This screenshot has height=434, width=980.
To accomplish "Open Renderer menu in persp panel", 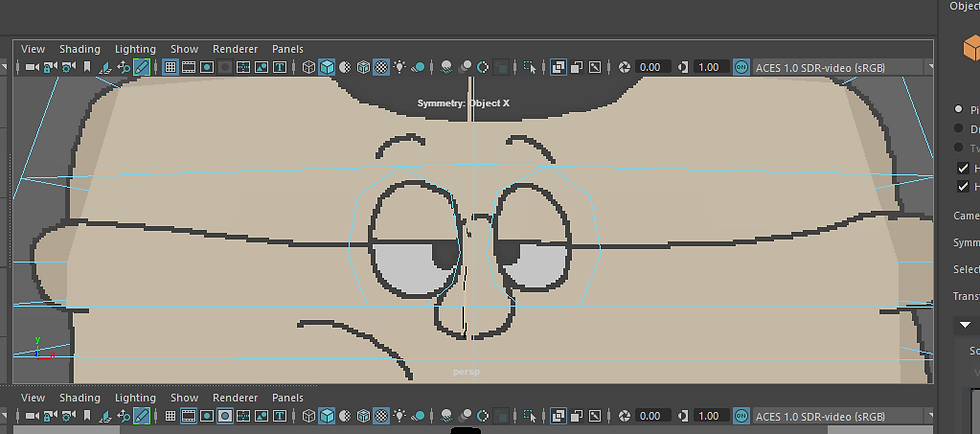I will 235,49.
